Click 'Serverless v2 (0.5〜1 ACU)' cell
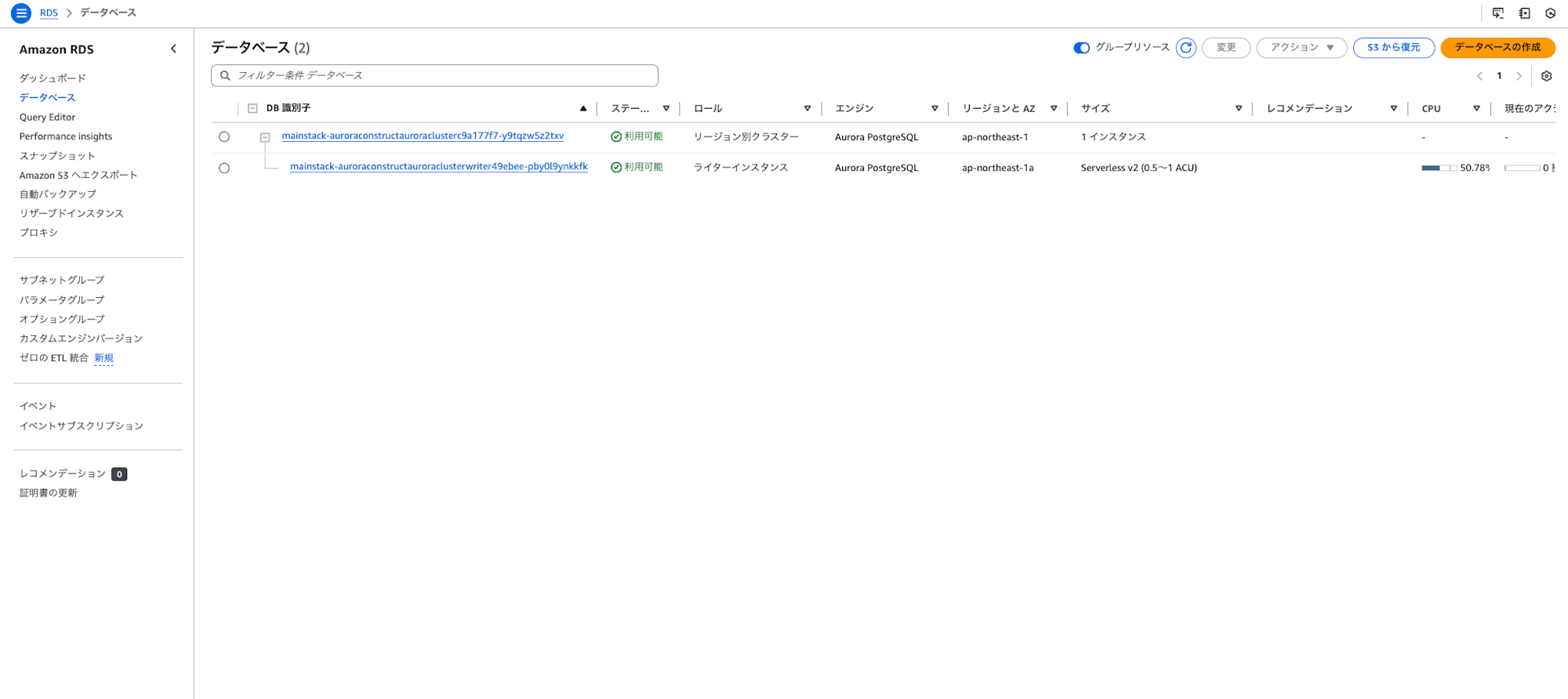The image size is (1568, 699). (1138, 168)
